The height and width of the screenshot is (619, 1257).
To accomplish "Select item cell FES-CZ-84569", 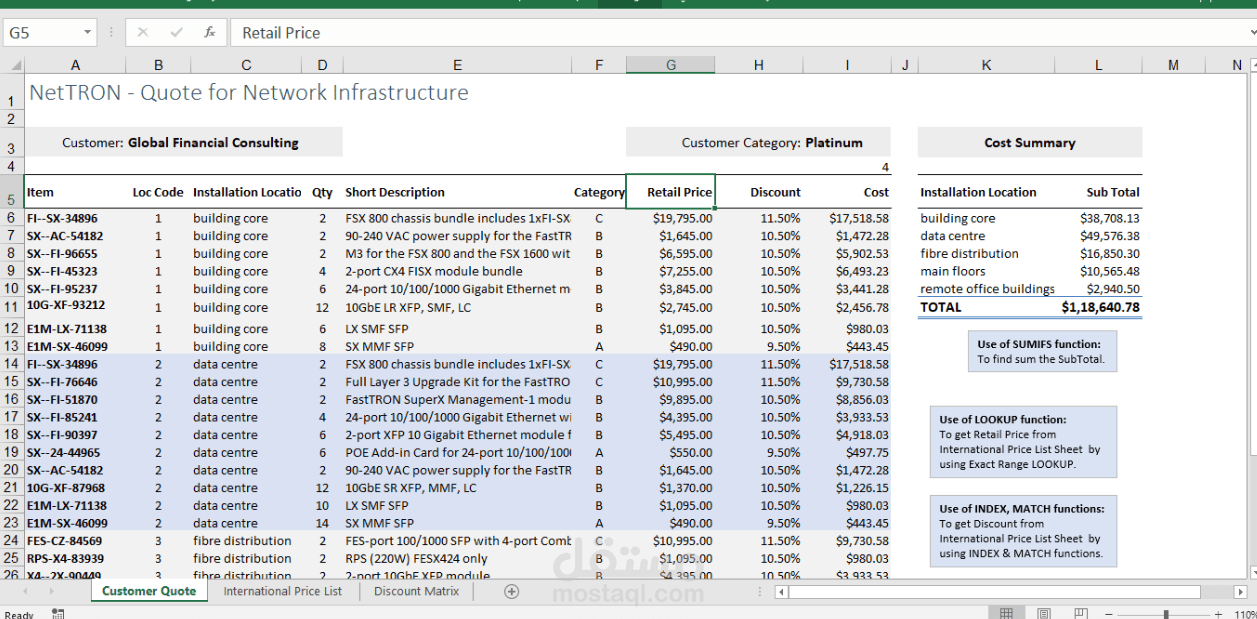I will (75, 541).
